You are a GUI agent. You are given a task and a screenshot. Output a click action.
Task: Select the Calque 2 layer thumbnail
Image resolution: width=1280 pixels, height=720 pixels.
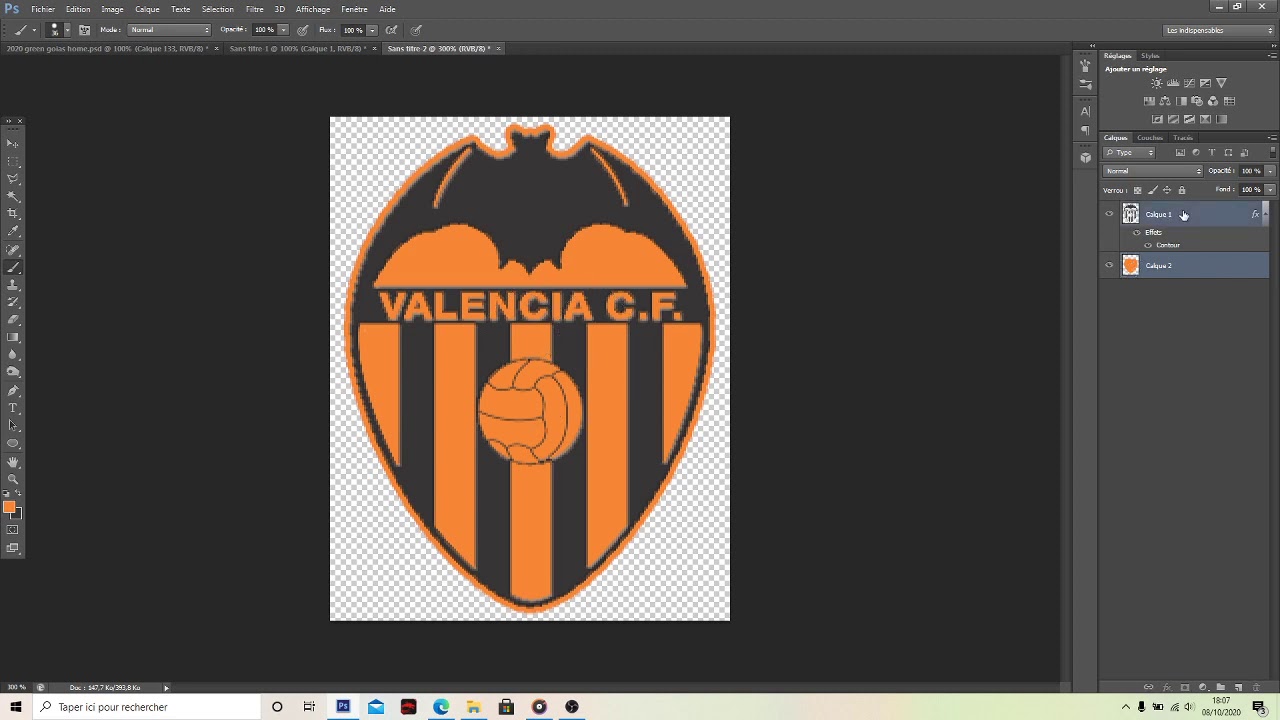click(1131, 265)
